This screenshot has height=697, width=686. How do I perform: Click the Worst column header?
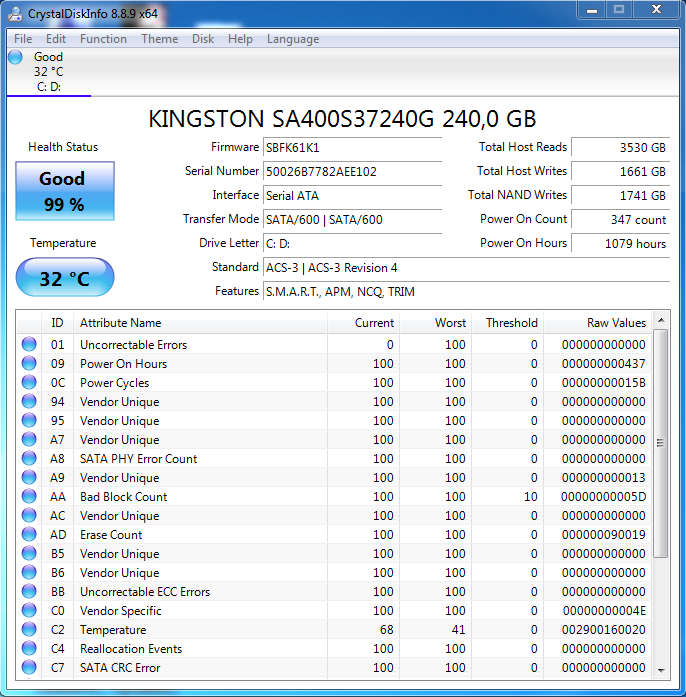(x=436, y=323)
